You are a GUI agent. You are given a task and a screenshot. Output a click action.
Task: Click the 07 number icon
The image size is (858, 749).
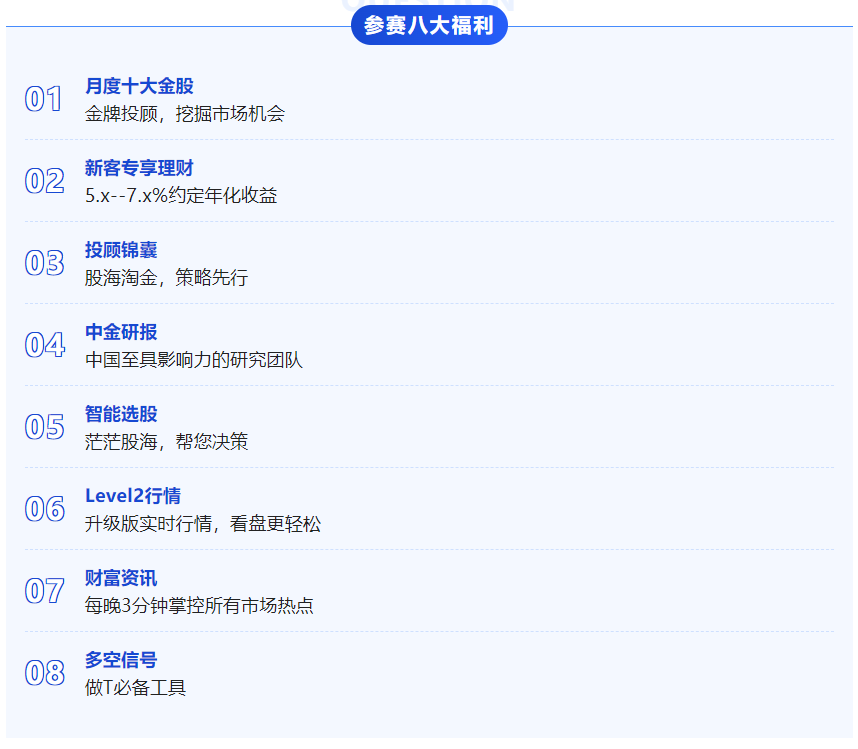click(x=44, y=591)
